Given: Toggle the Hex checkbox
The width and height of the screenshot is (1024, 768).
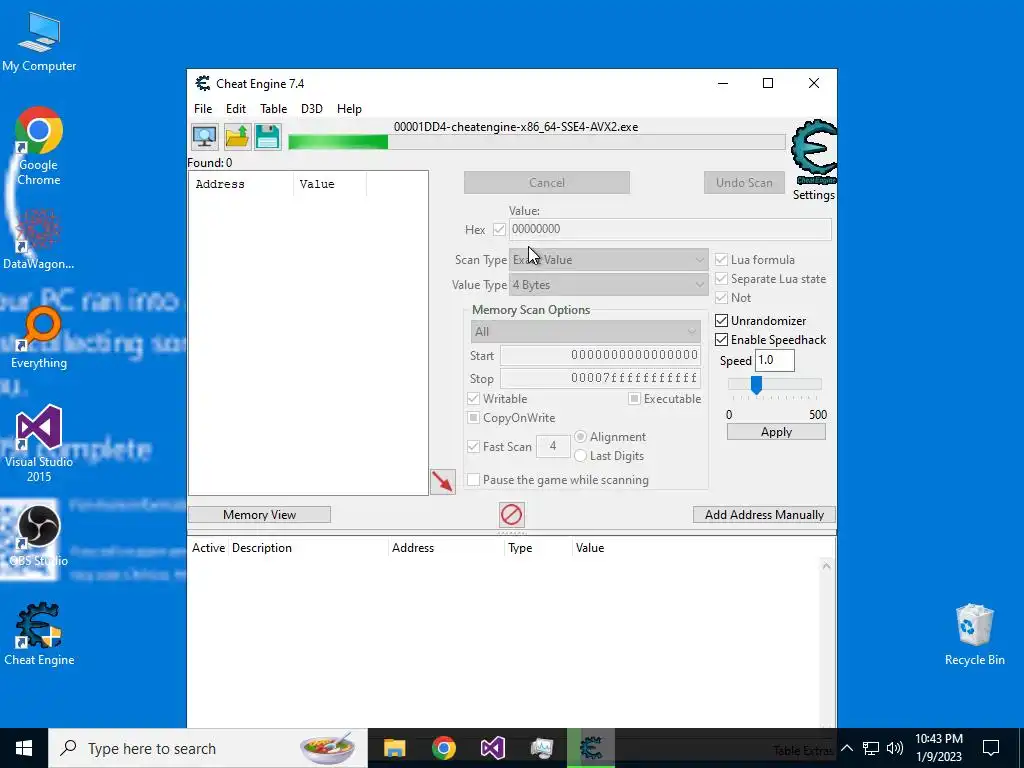Looking at the screenshot, I should 499,229.
